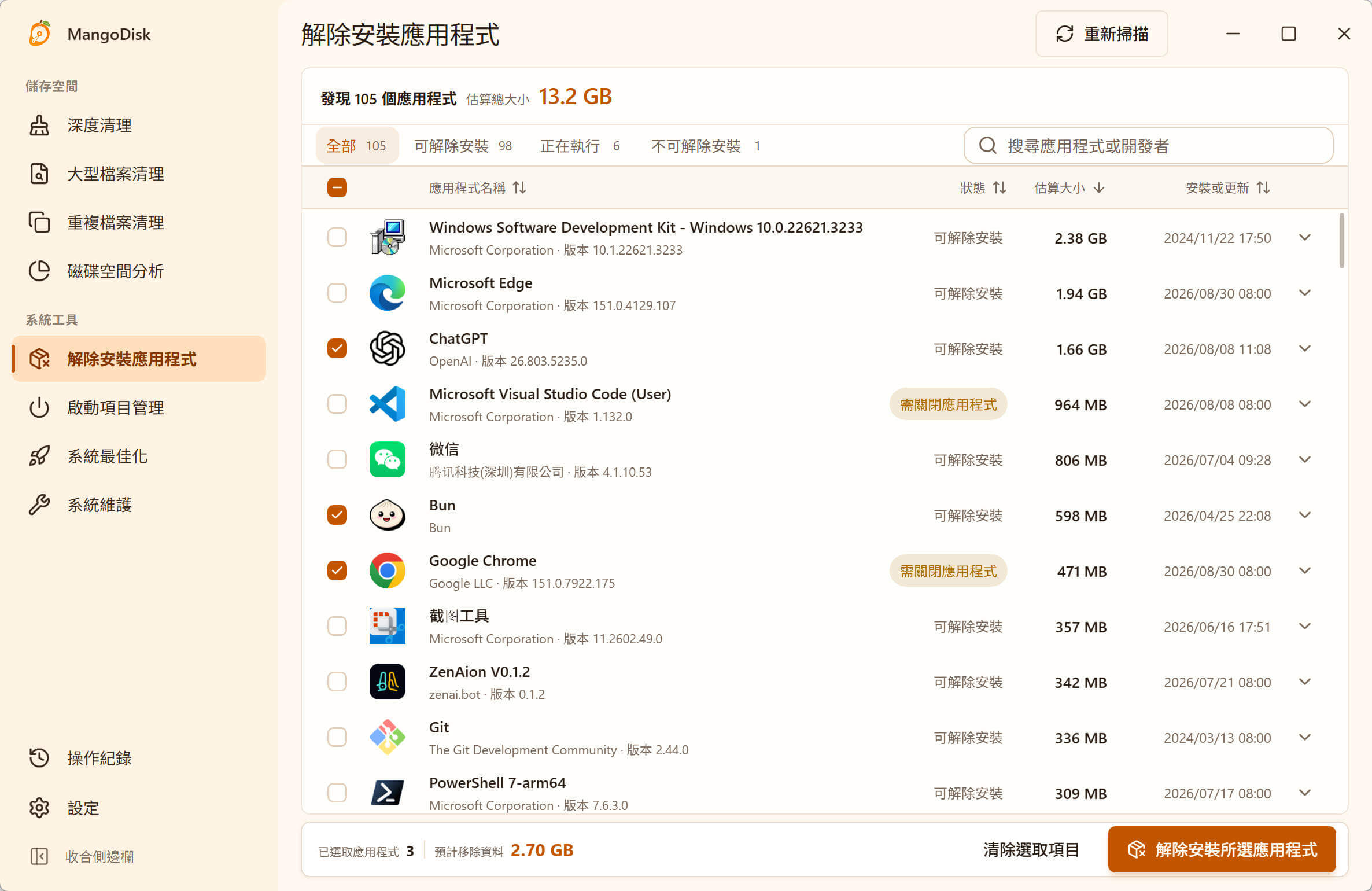Click 需關閉應用程式 badge on Visual Studio Code
The height and width of the screenshot is (891, 1372).
949,404
